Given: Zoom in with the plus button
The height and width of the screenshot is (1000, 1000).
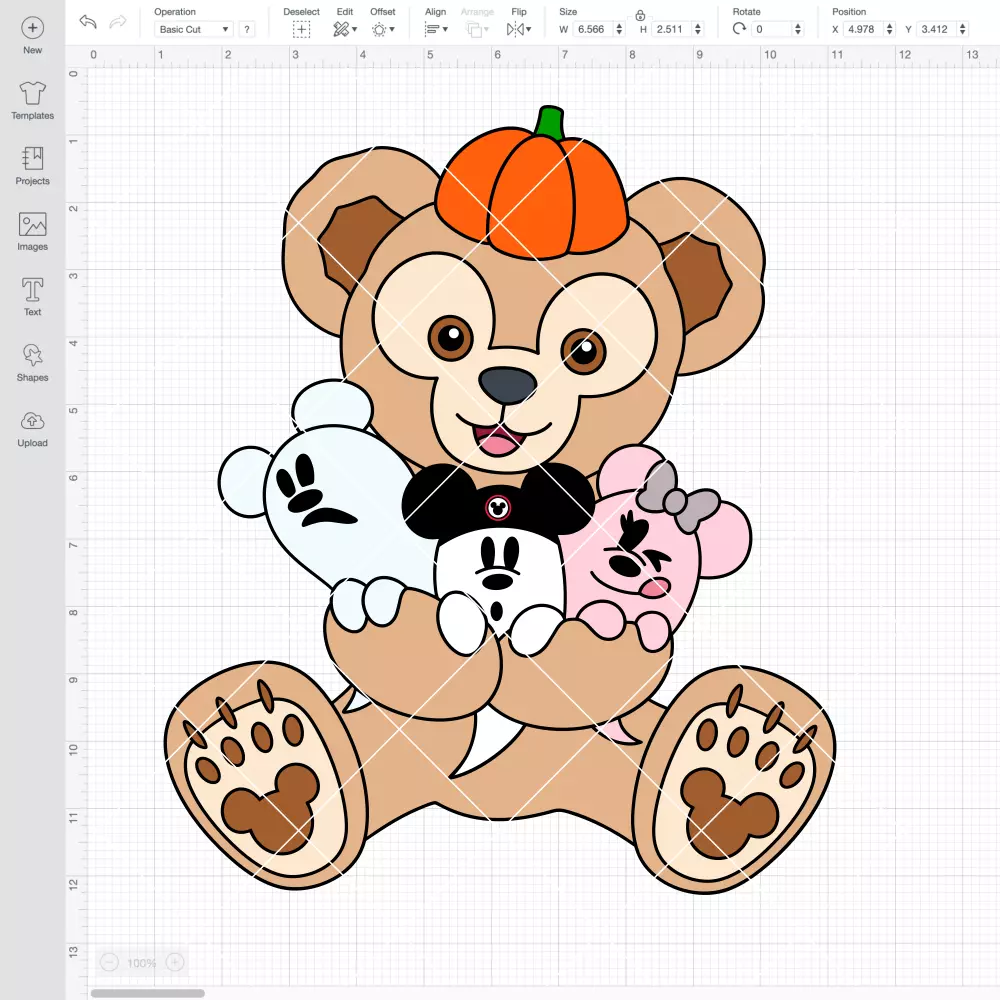Looking at the screenshot, I should (175, 962).
